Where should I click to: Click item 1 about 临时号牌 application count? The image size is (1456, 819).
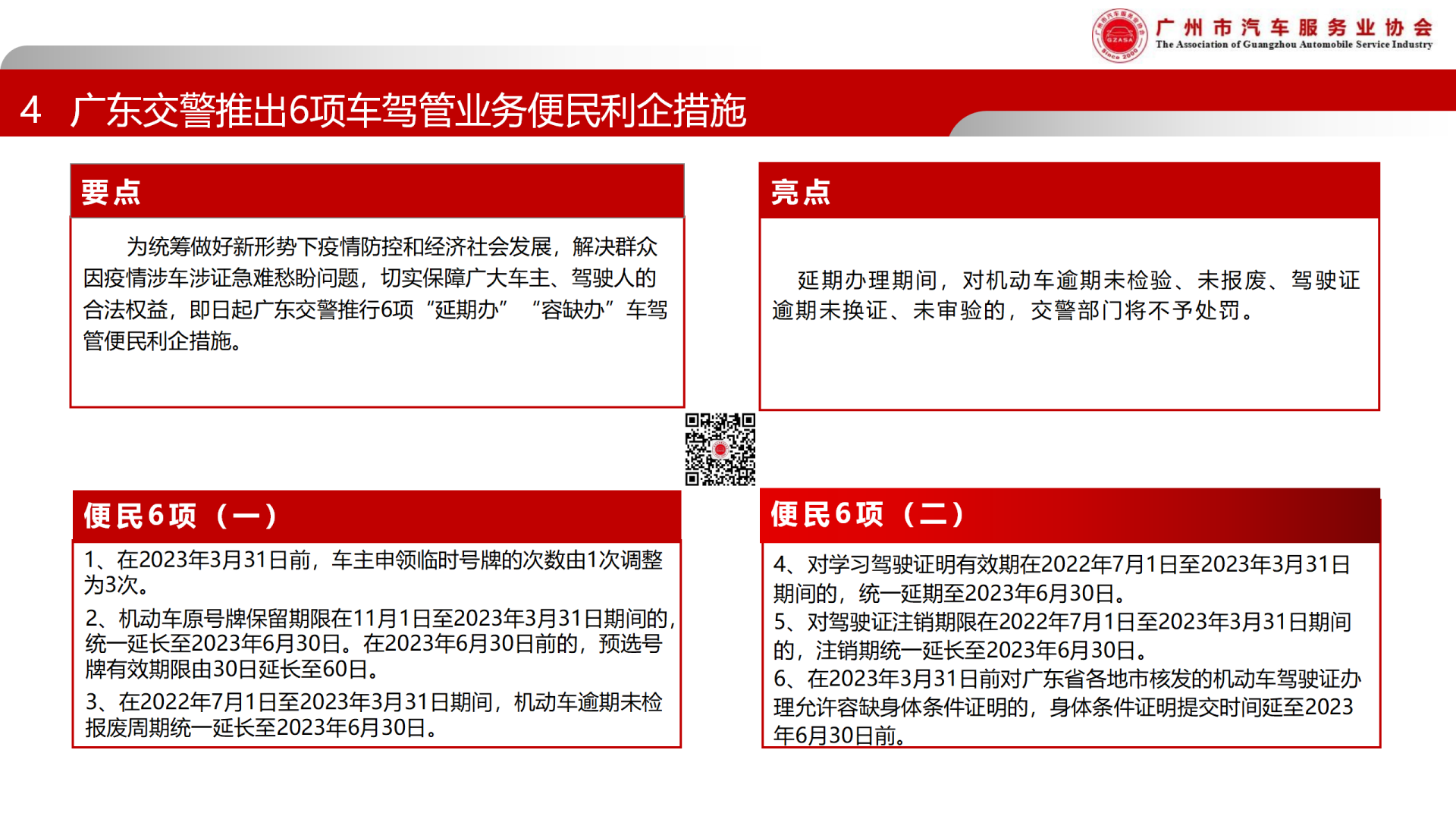(x=373, y=572)
